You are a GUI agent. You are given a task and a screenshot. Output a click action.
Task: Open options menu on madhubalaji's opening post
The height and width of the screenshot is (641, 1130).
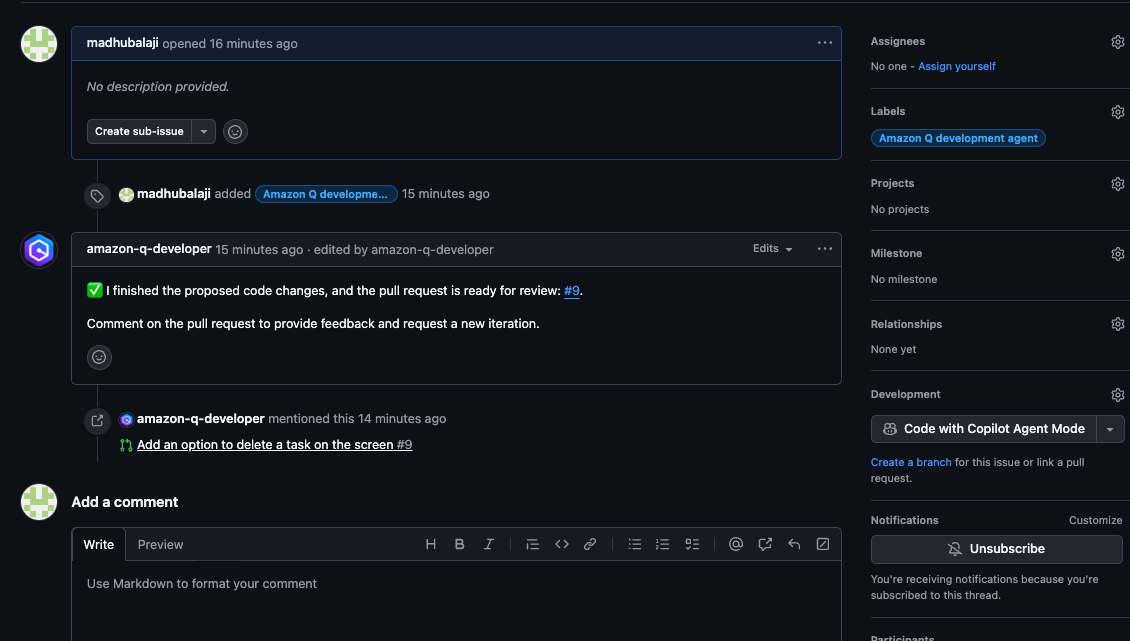[x=824, y=43]
